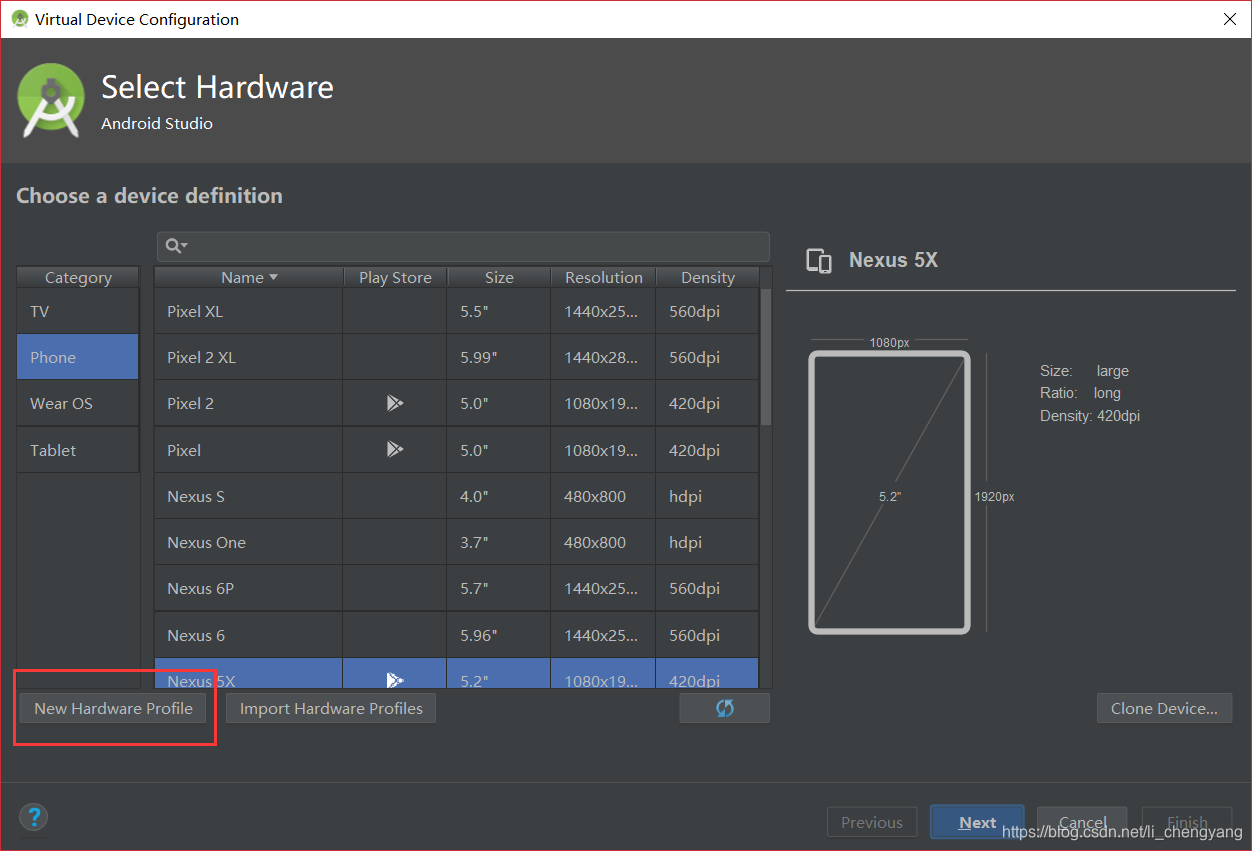This screenshot has height=851, width=1252.
Task: Click the Clone Device button
Action: 1164,708
